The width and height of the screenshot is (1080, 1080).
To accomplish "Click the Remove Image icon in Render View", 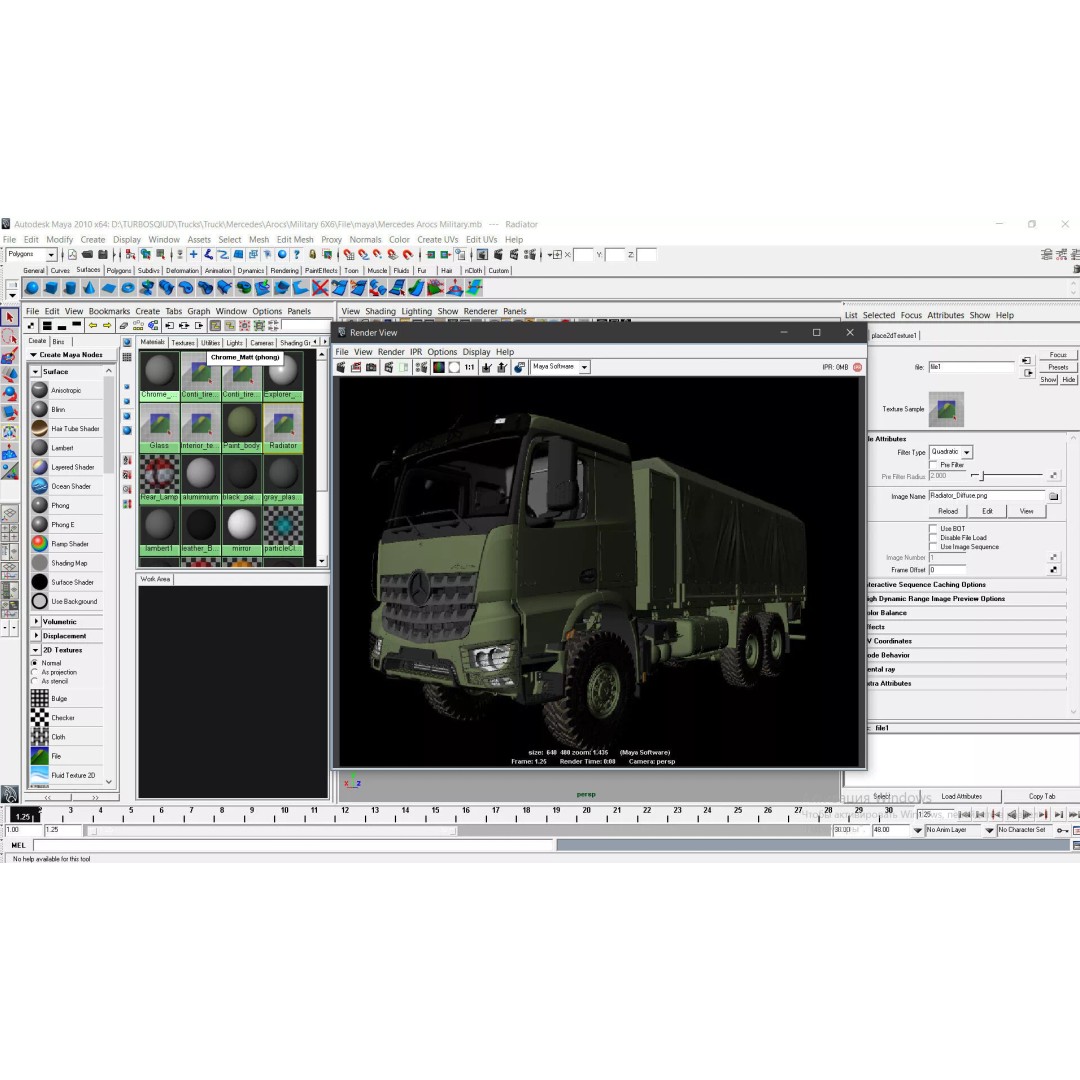I will coord(502,367).
